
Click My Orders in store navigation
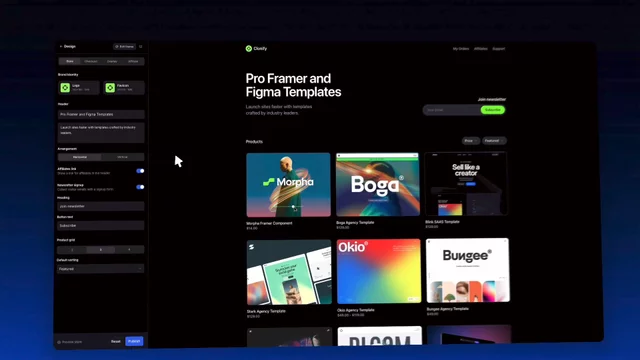[x=461, y=49]
